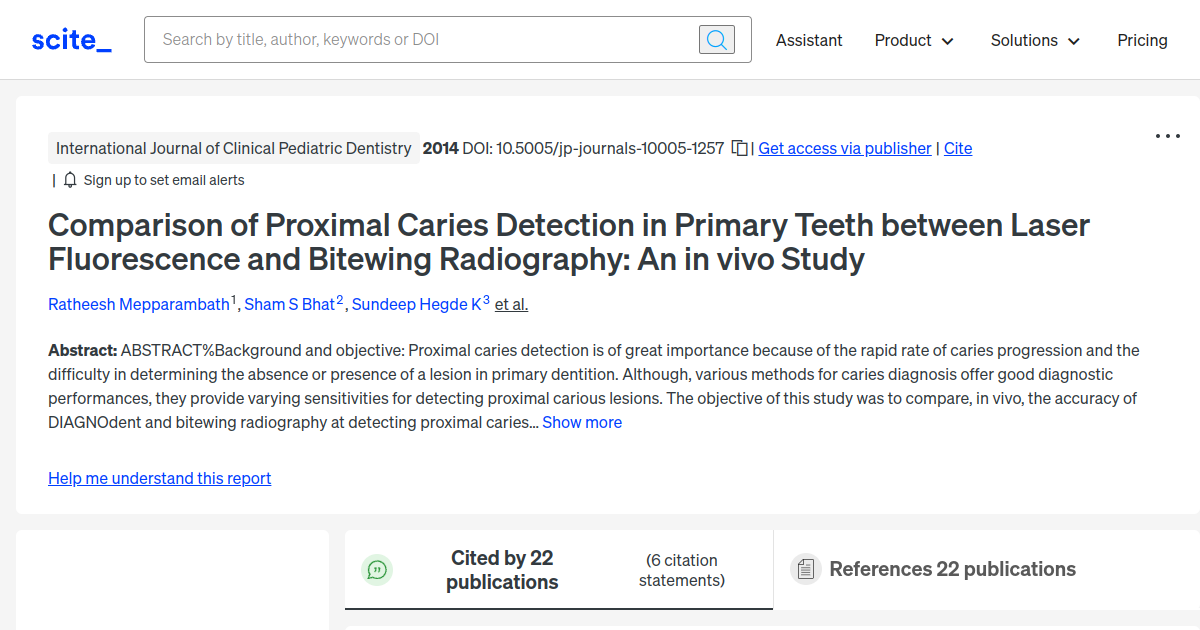
Task: Click the scite_ logo
Action: tap(70, 39)
